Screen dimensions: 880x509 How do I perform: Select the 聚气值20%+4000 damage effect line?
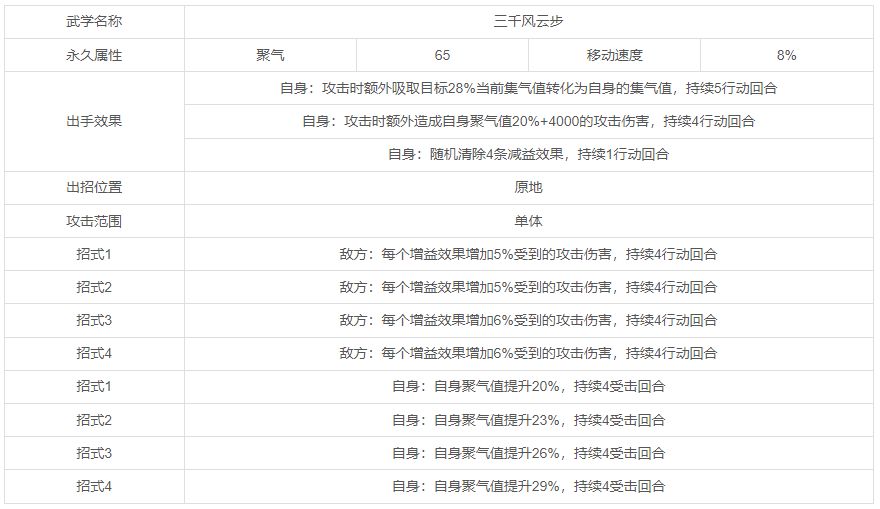pos(528,121)
